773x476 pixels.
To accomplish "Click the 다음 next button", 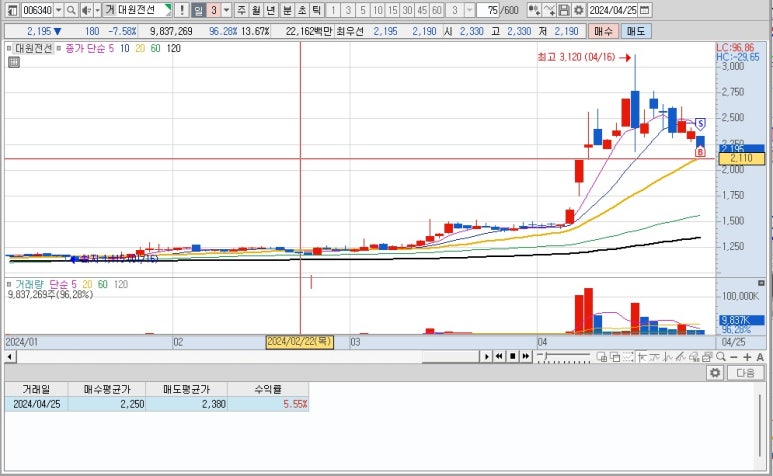I will pyautogui.click(x=745, y=373).
